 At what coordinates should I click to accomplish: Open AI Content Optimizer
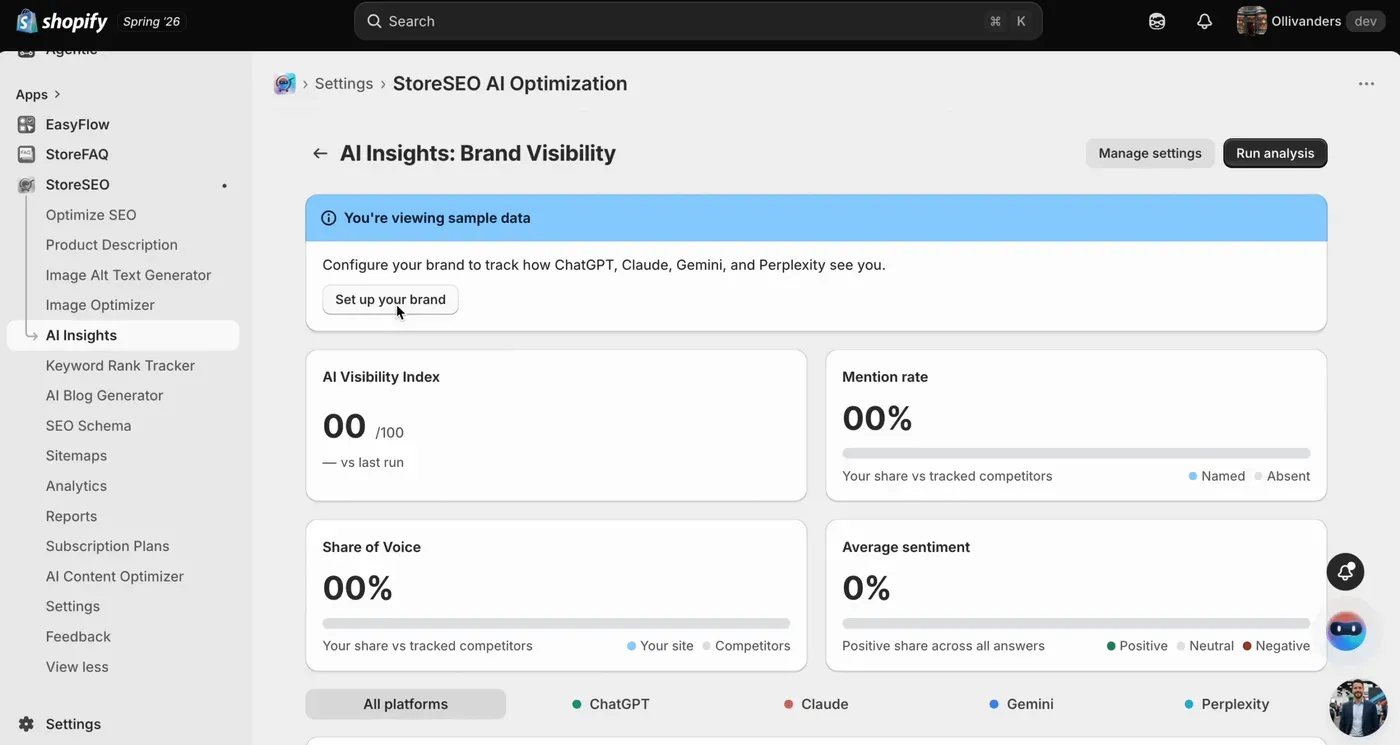click(x=115, y=576)
